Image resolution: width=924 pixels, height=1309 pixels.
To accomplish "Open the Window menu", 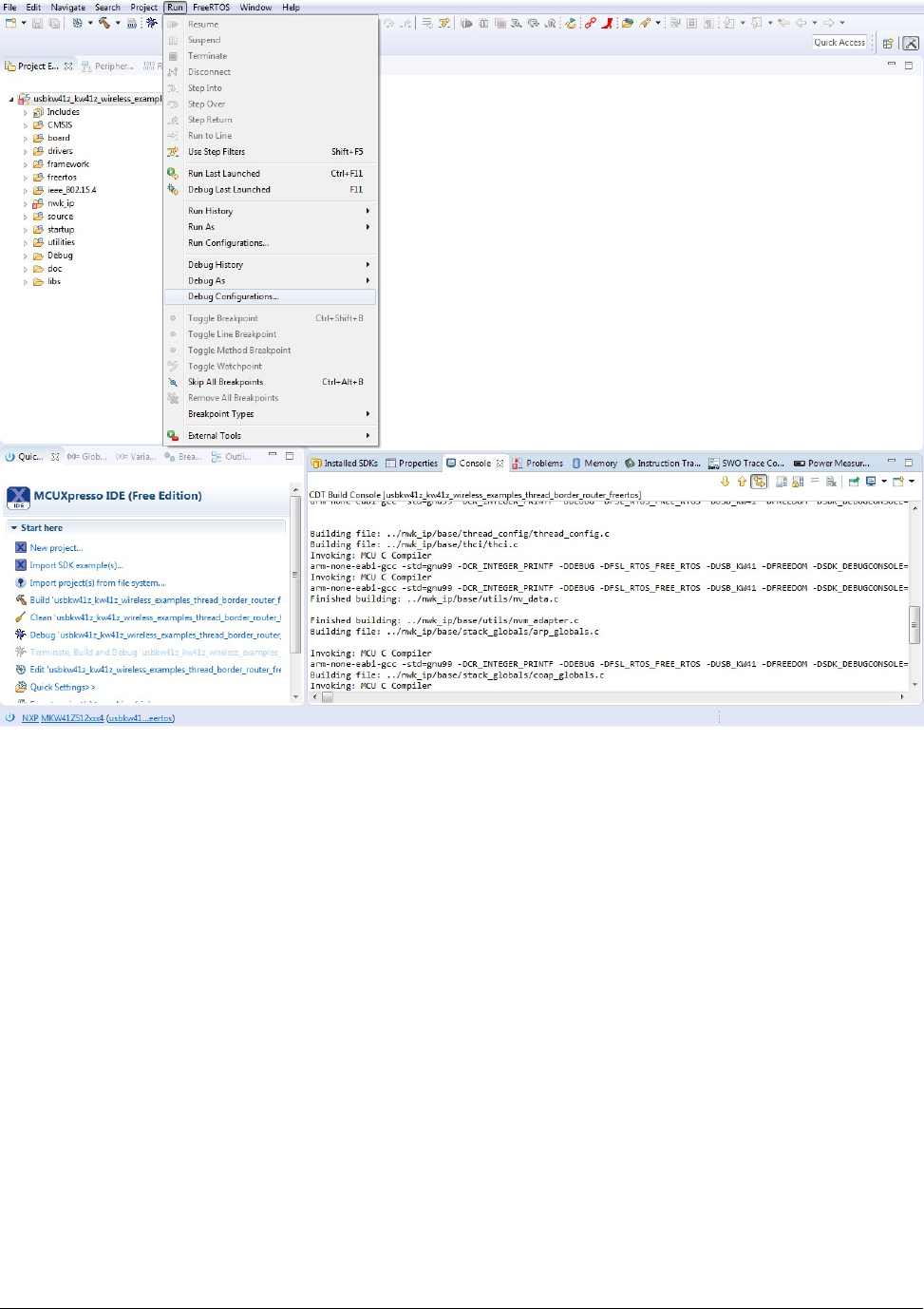I will coord(255,7).
